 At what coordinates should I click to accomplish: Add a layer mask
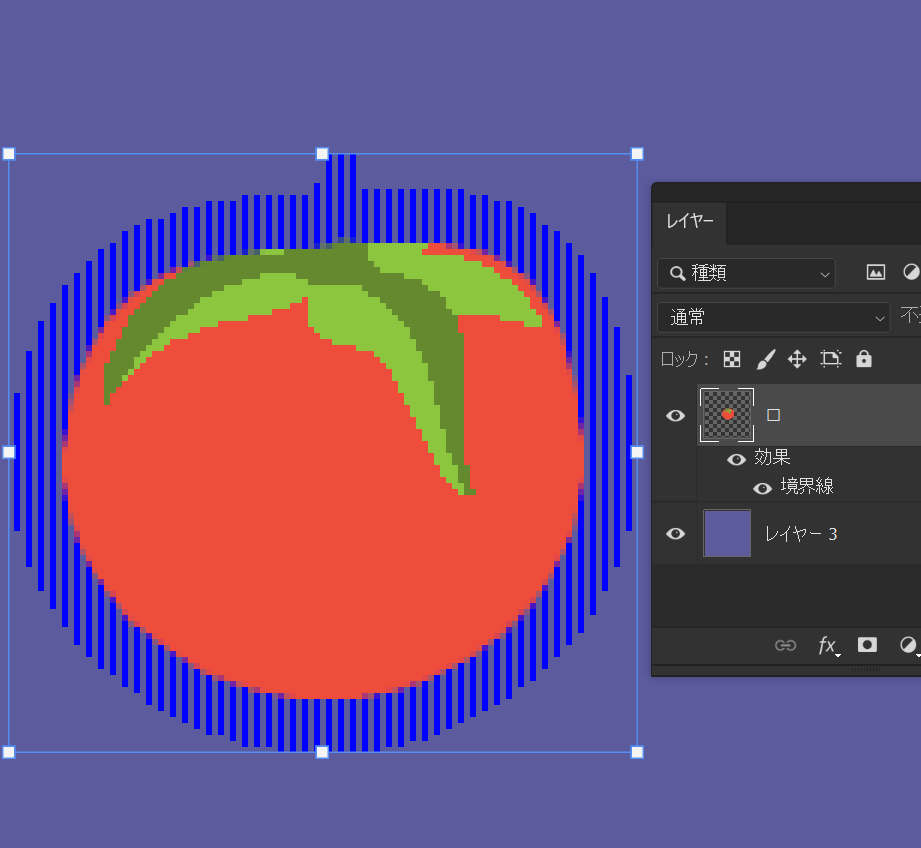click(867, 645)
